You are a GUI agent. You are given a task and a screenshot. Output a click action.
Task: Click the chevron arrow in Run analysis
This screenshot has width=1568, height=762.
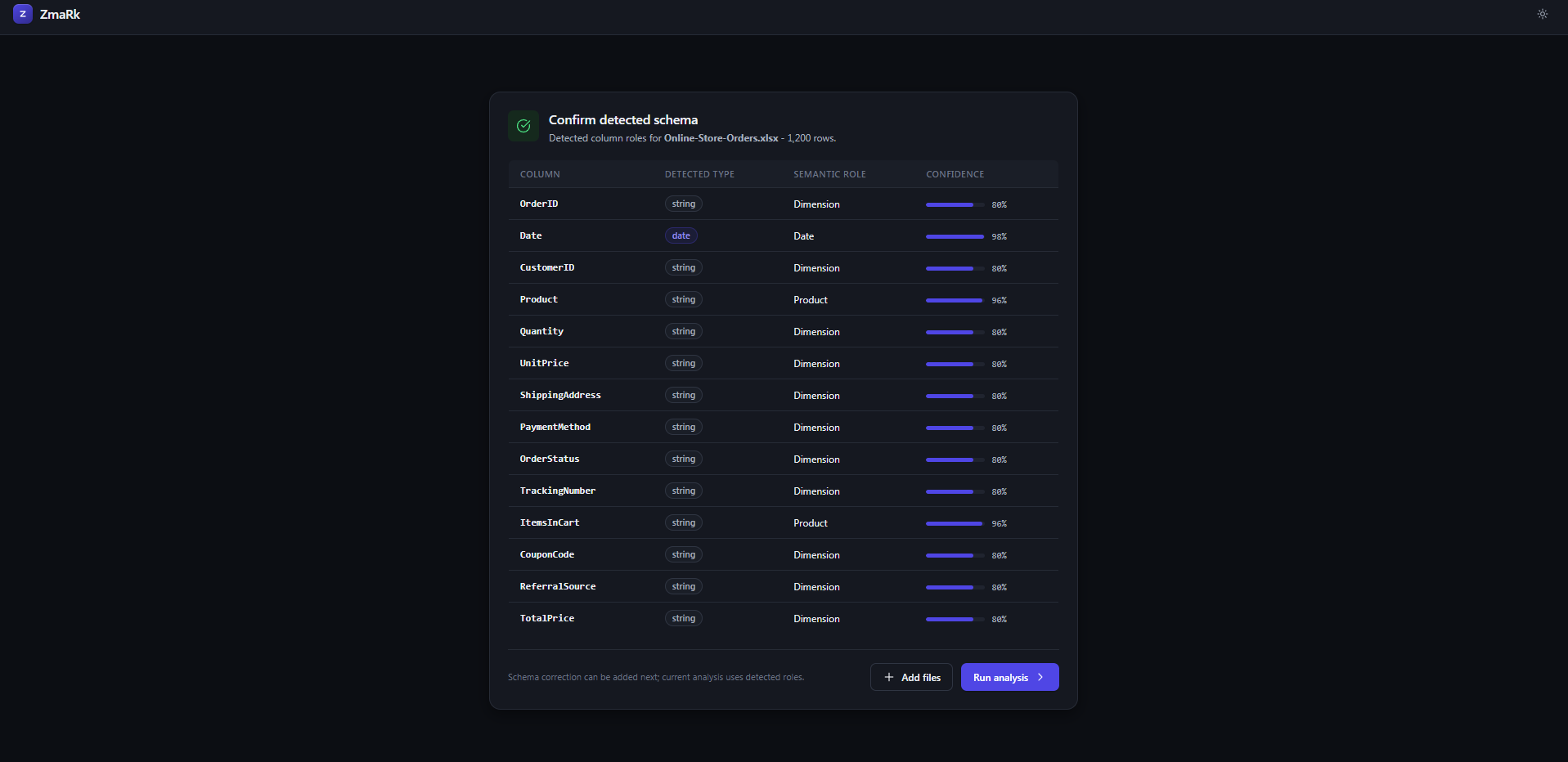[x=1040, y=677]
